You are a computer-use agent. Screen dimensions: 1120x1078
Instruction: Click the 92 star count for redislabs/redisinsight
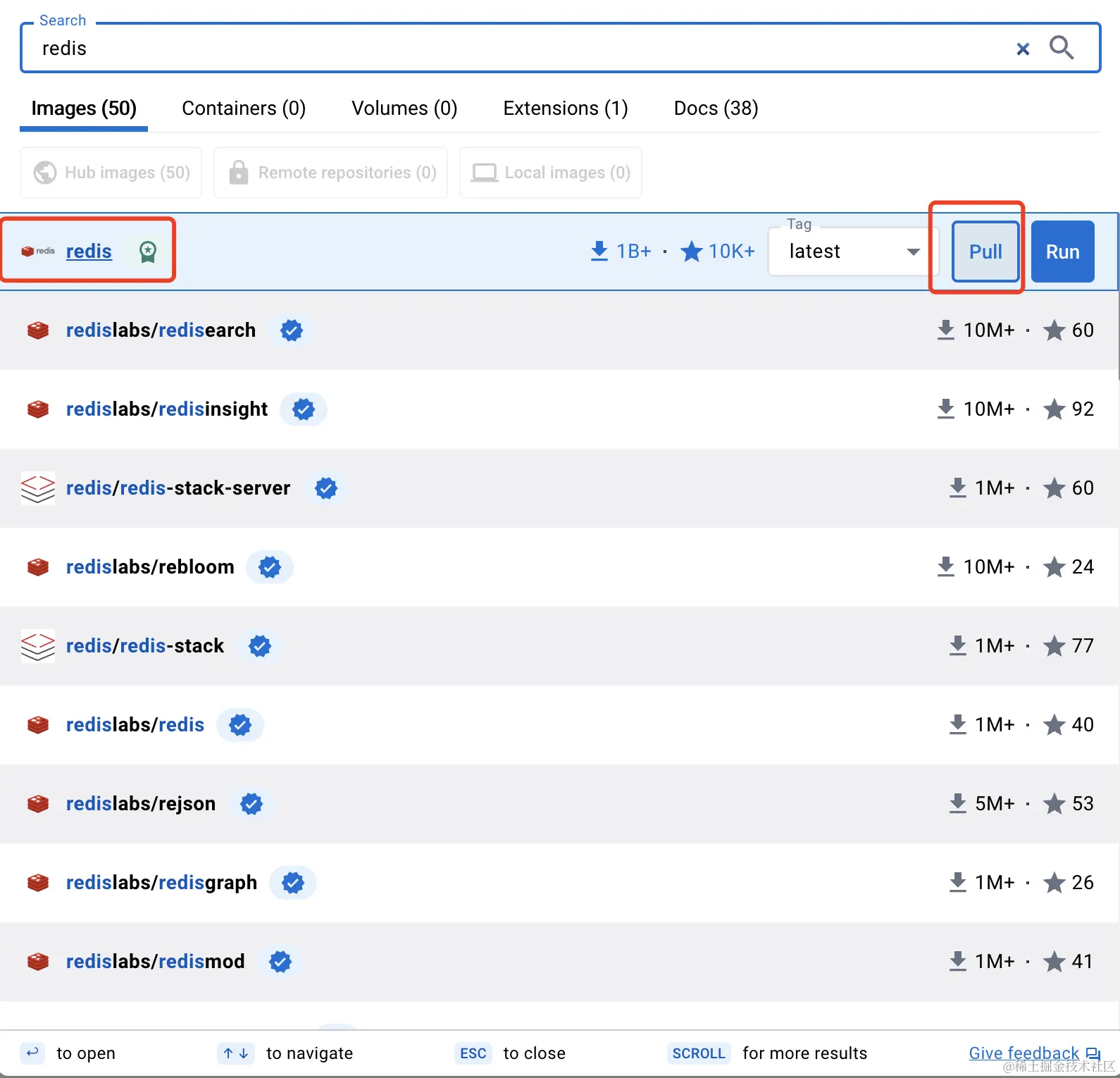coord(1083,409)
